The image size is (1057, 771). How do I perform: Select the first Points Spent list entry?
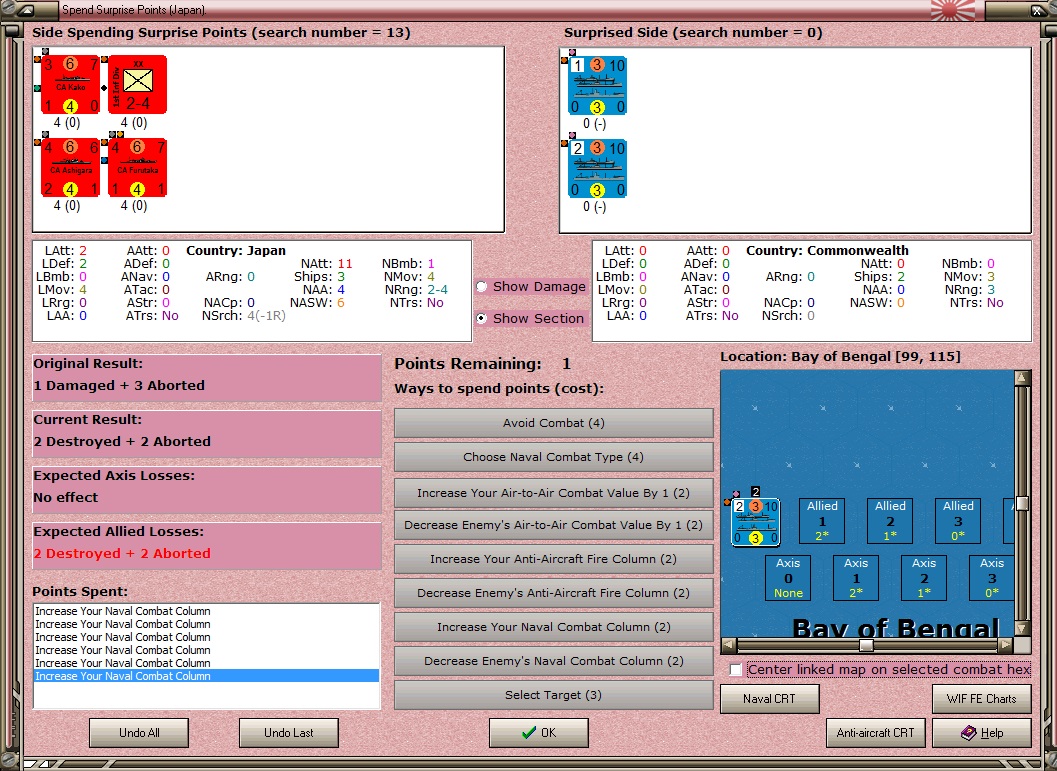point(206,611)
